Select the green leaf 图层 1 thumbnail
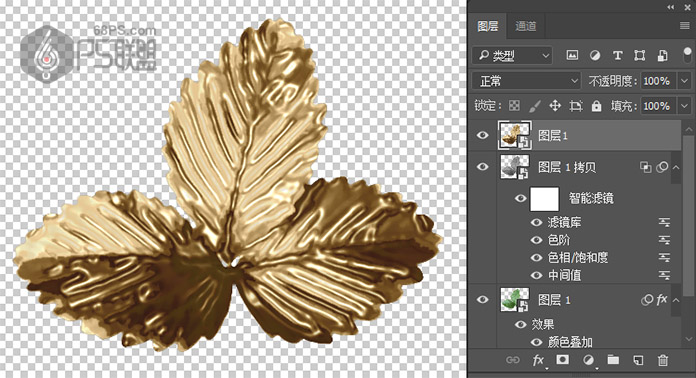Viewport: 696px width, 378px height. point(515,299)
